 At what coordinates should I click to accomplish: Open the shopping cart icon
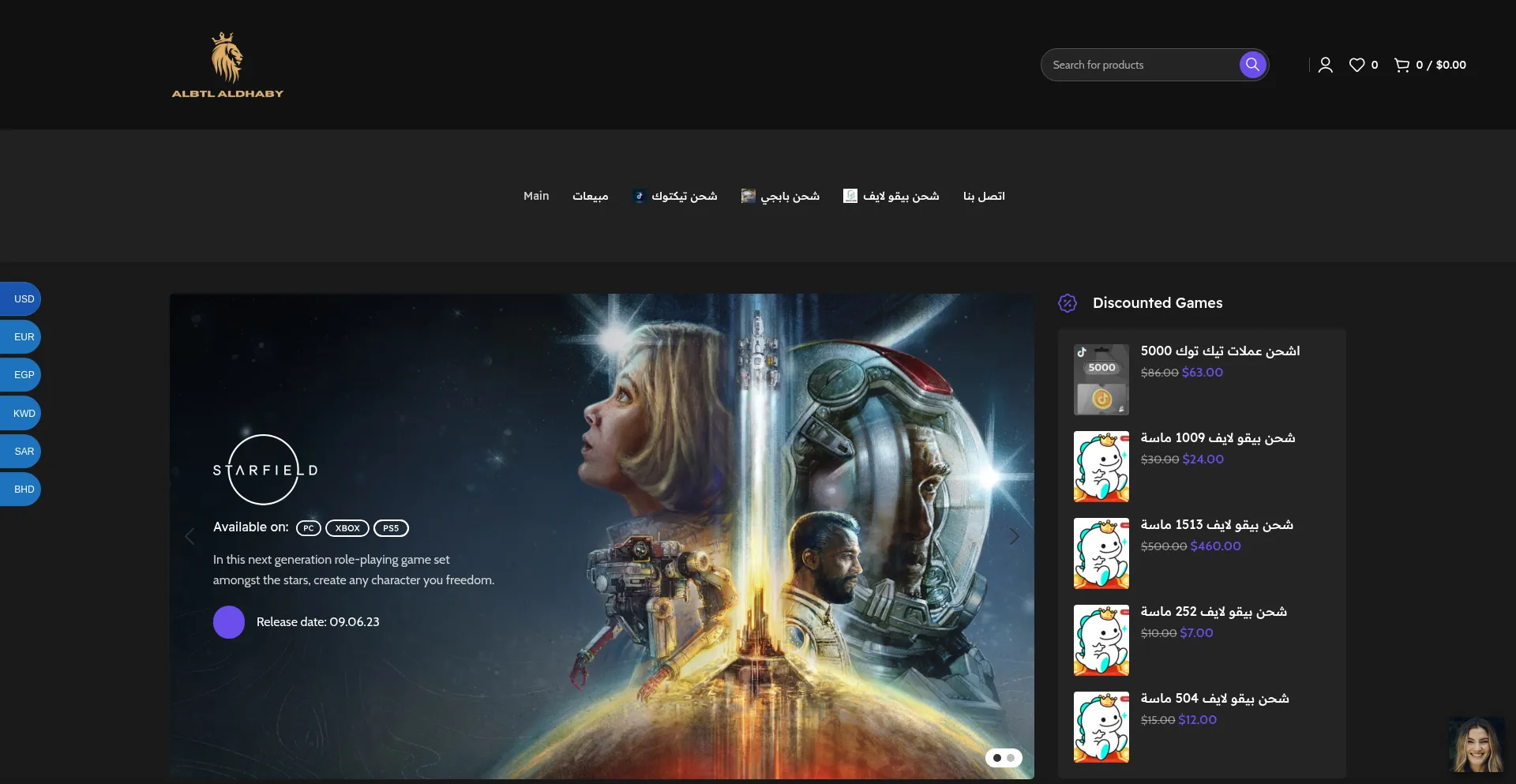[x=1402, y=65]
